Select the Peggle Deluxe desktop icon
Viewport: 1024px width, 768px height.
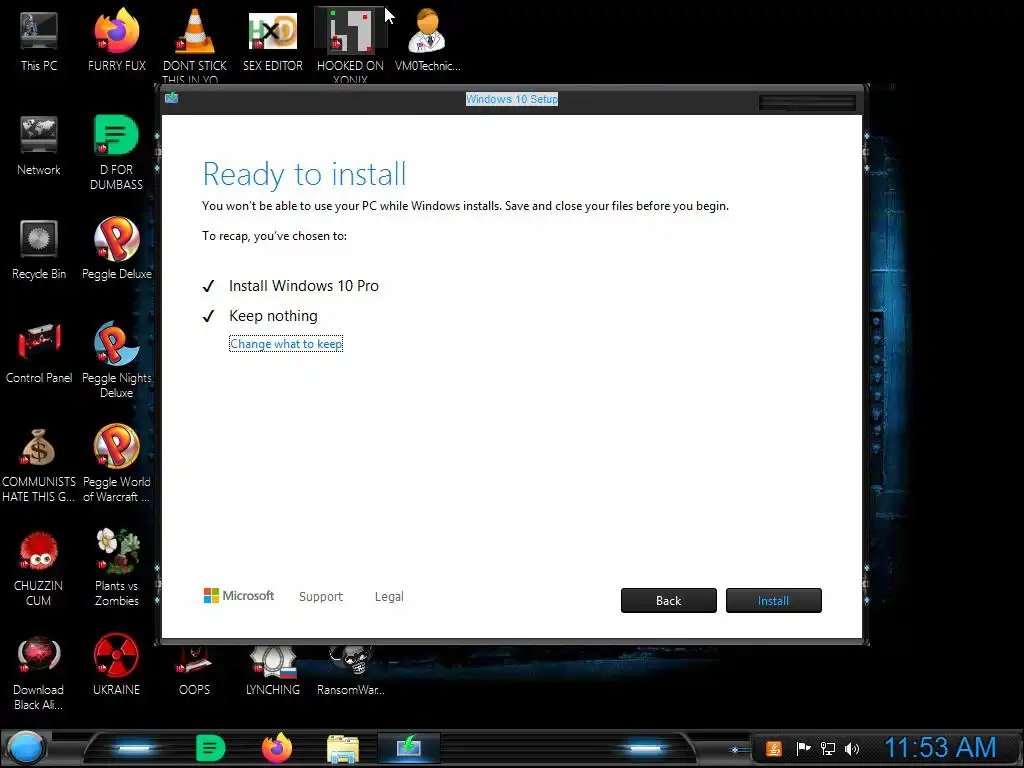pyautogui.click(x=116, y=249)
